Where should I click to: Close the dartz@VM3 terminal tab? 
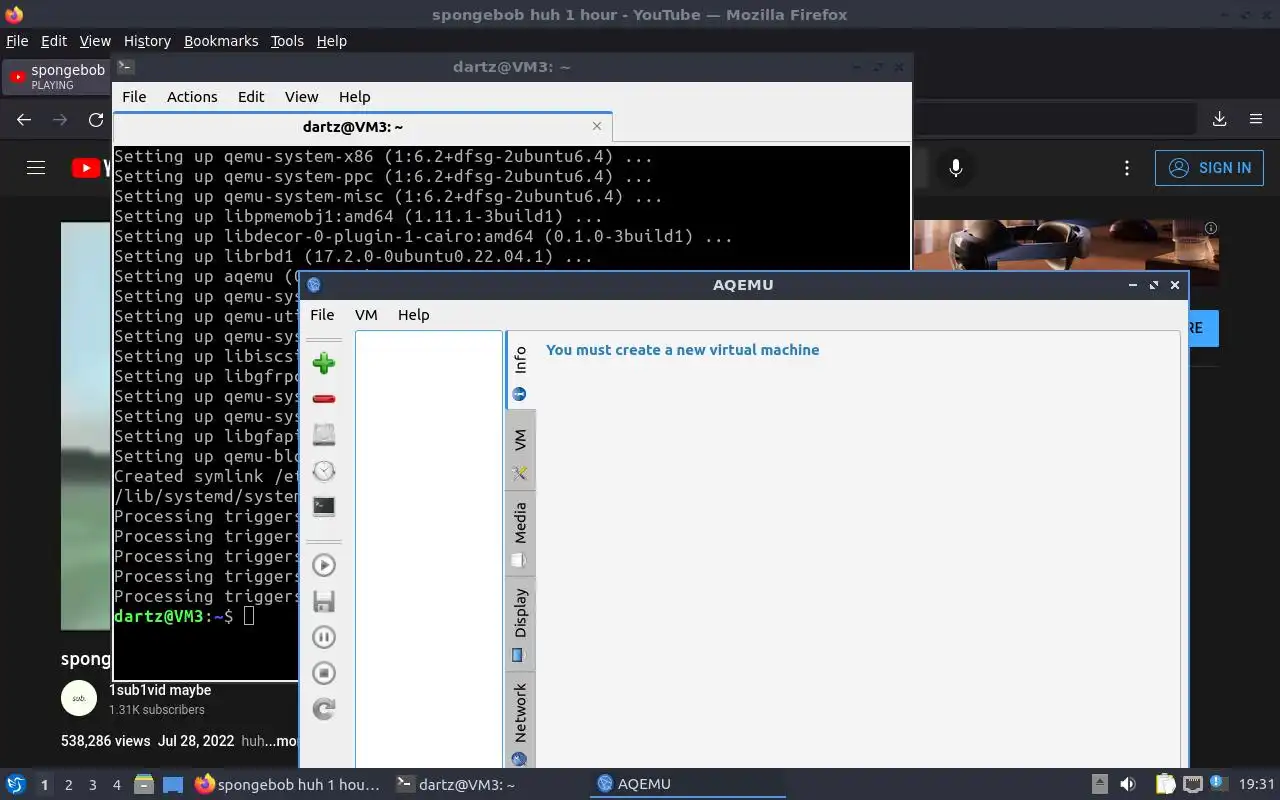coord(597,126)
